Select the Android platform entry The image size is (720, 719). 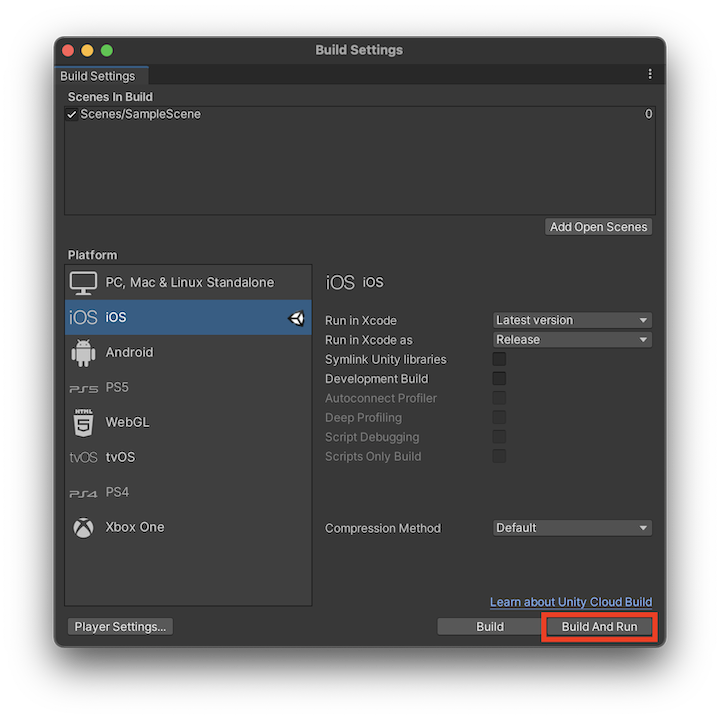tap(188, 353)
